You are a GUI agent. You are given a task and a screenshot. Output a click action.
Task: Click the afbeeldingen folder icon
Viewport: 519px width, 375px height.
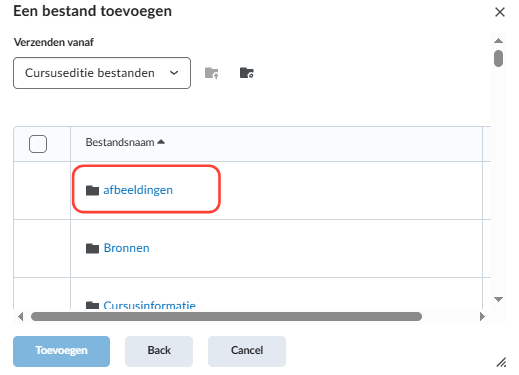click(92, 190)
